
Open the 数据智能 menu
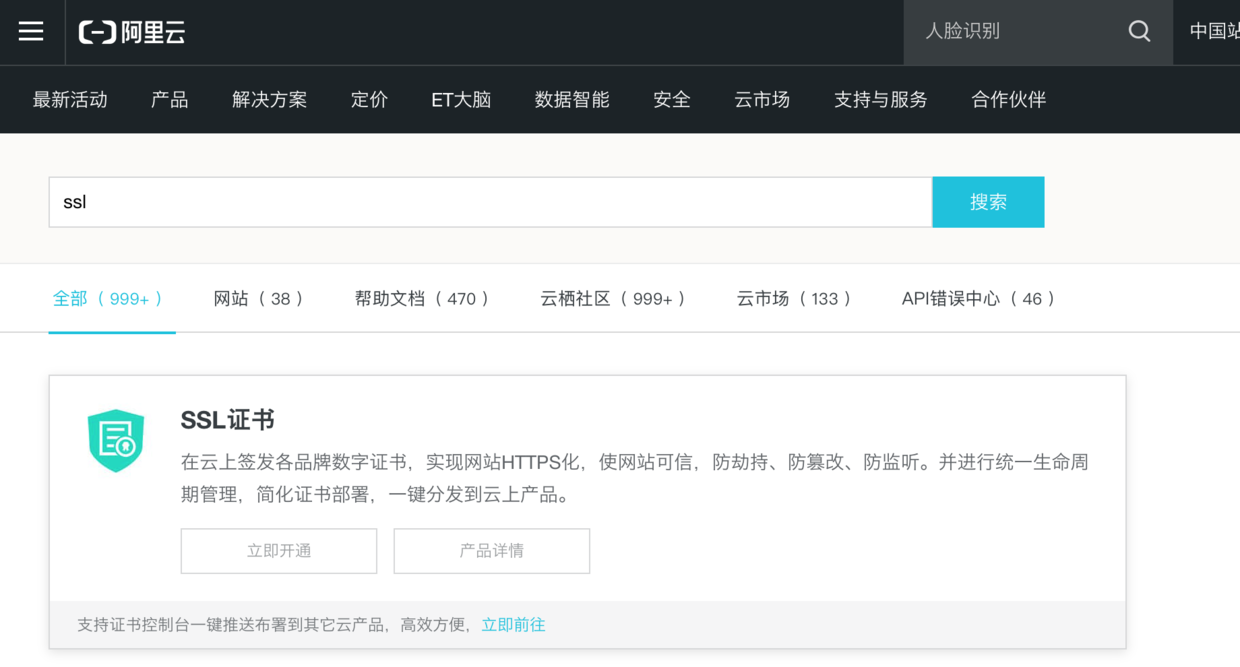pyautogui.click(x=572, y=100)
